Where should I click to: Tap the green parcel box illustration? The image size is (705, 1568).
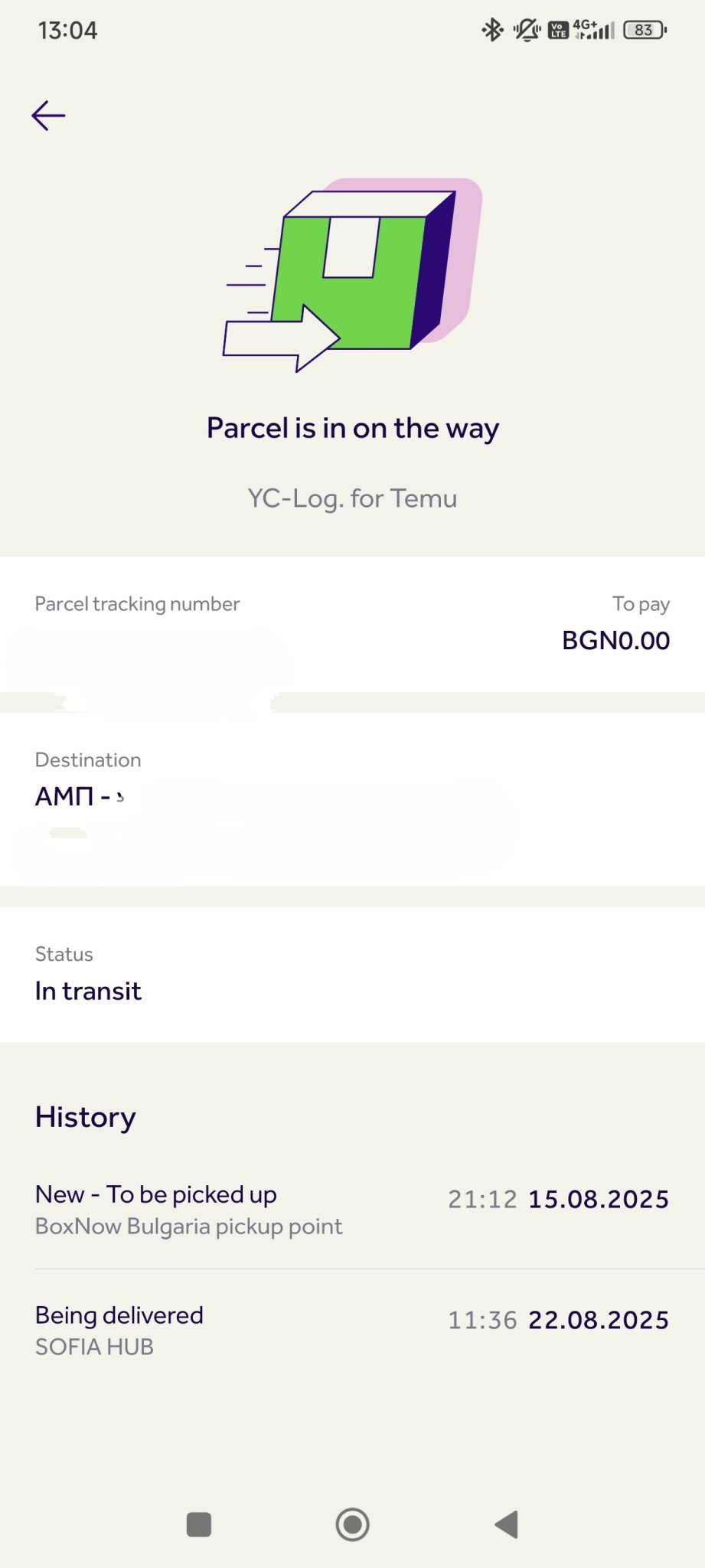[353, 276]
